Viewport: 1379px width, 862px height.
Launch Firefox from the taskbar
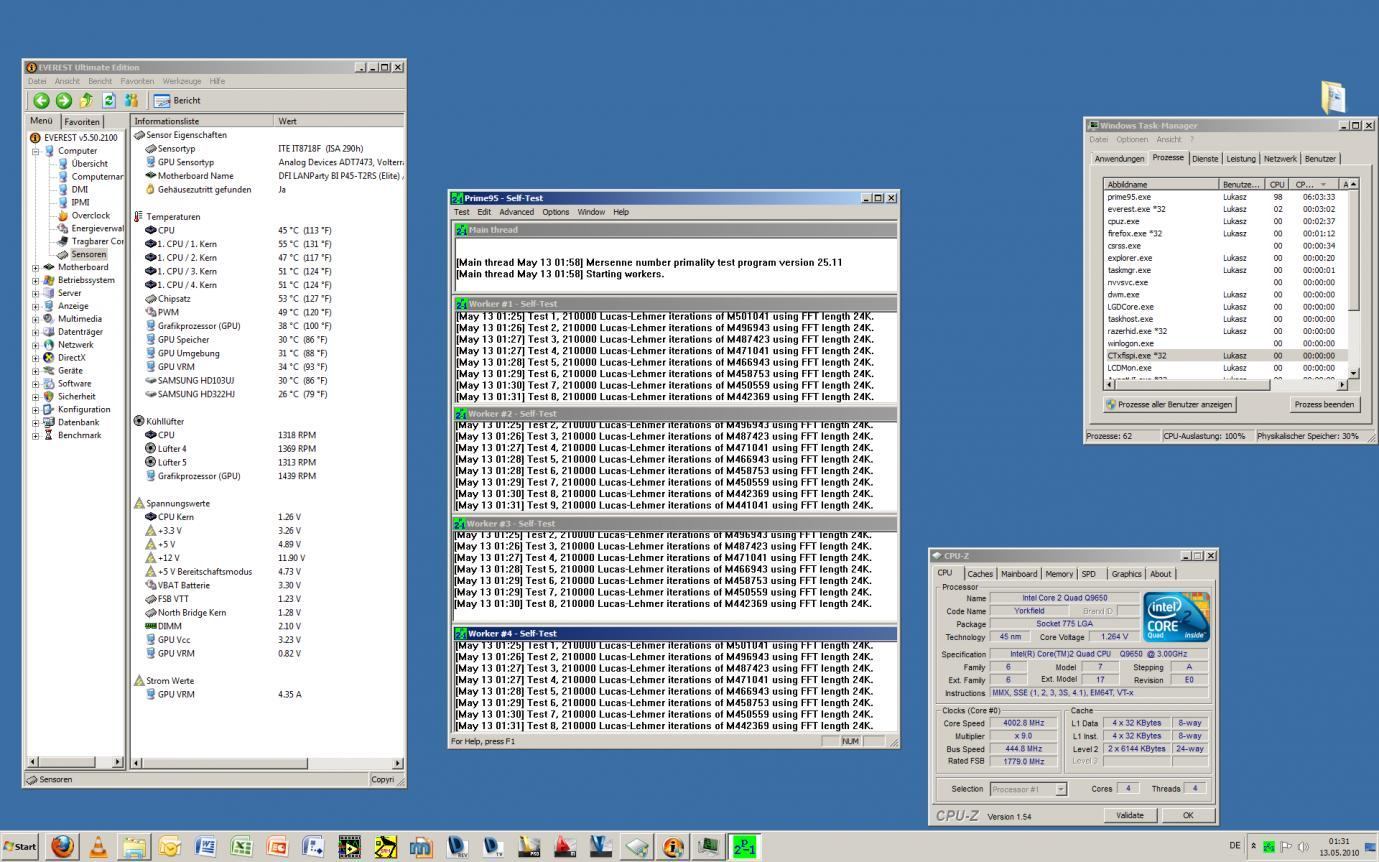62,846
